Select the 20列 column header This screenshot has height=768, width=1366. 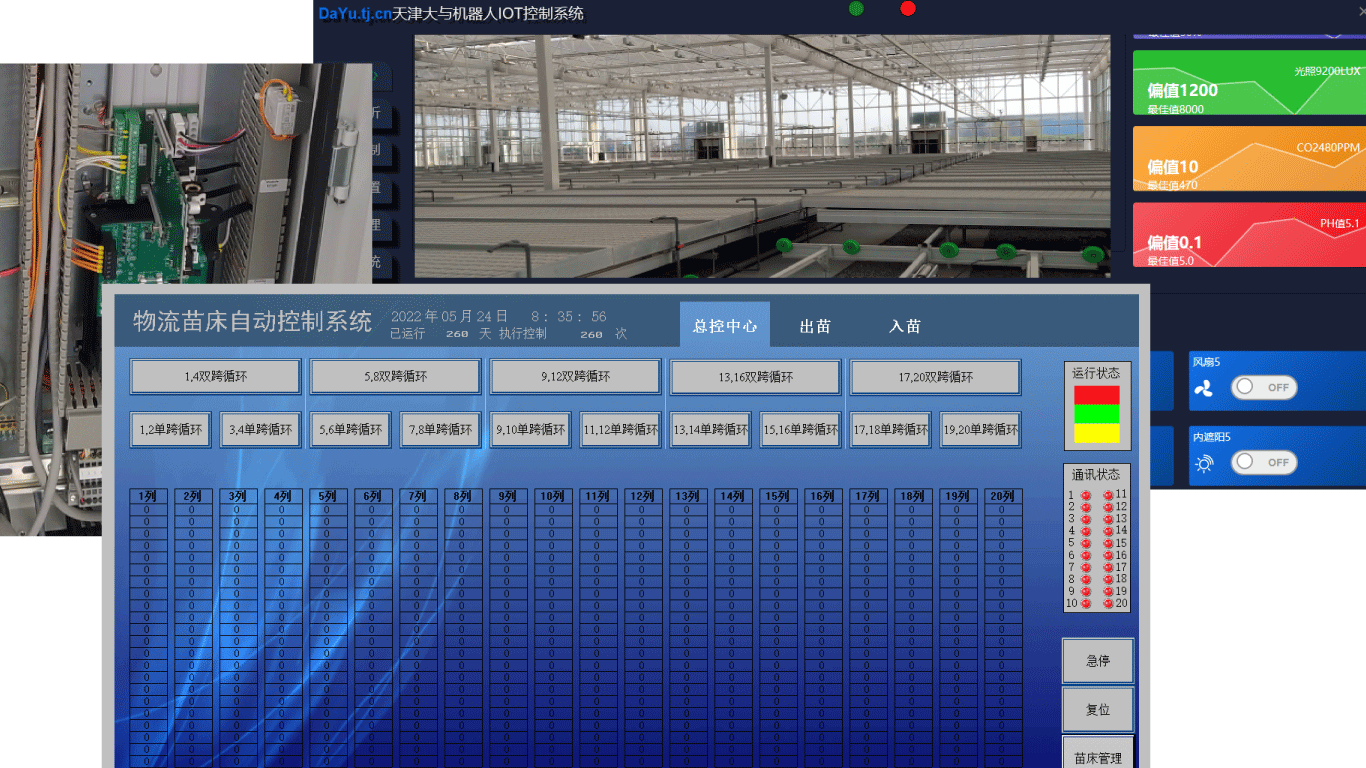(x=1002, y=496)
